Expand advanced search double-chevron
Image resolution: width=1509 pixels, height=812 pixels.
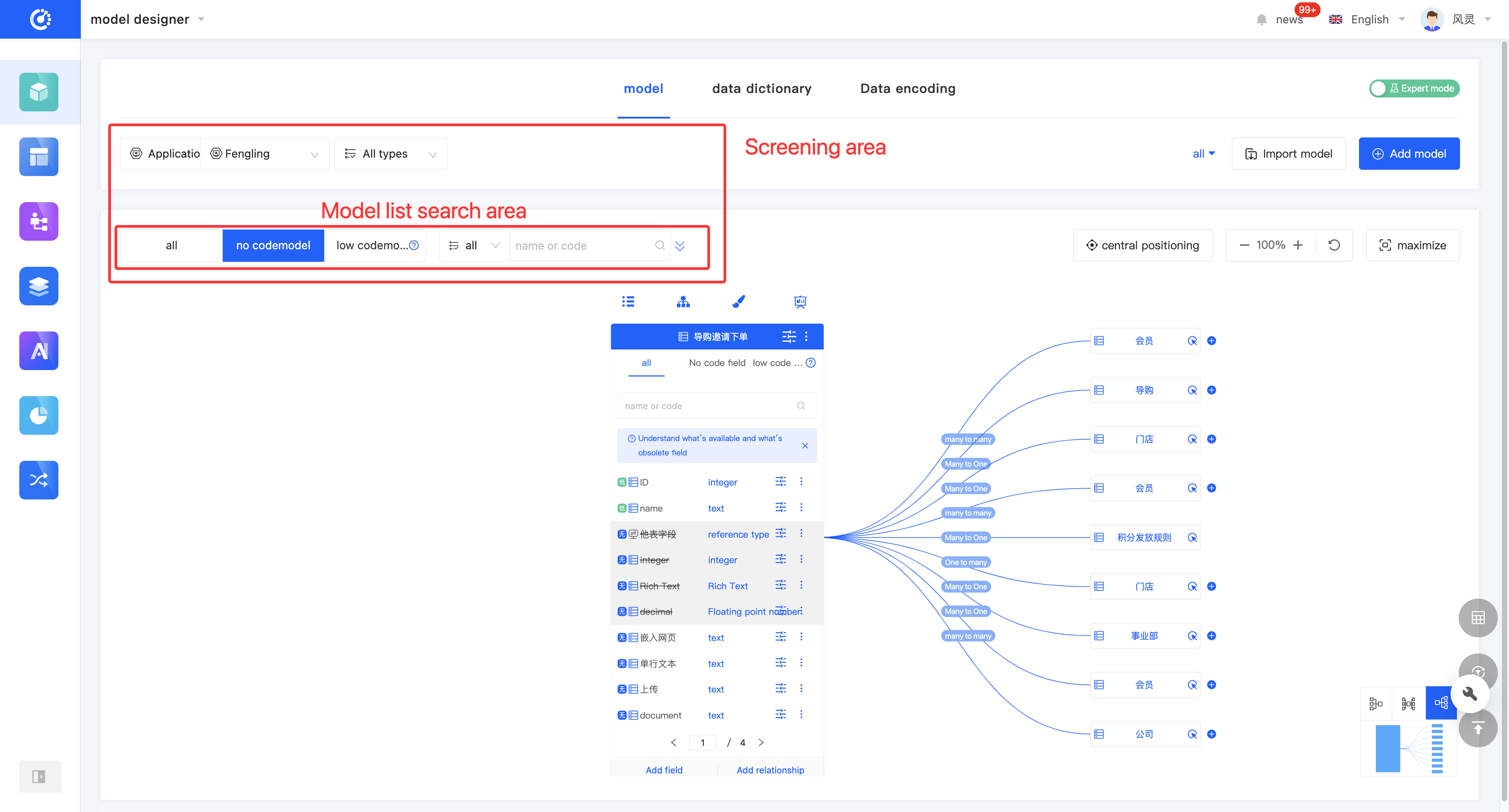point(679,246)
